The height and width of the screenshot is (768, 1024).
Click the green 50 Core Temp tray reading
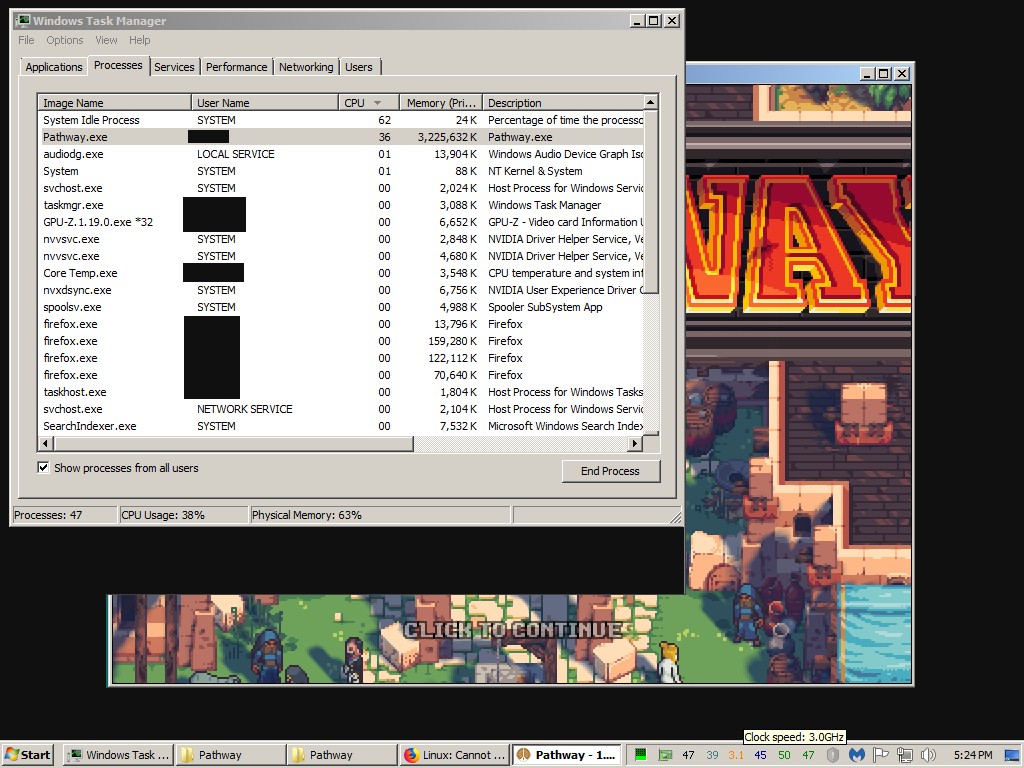(x=784, y=755)
